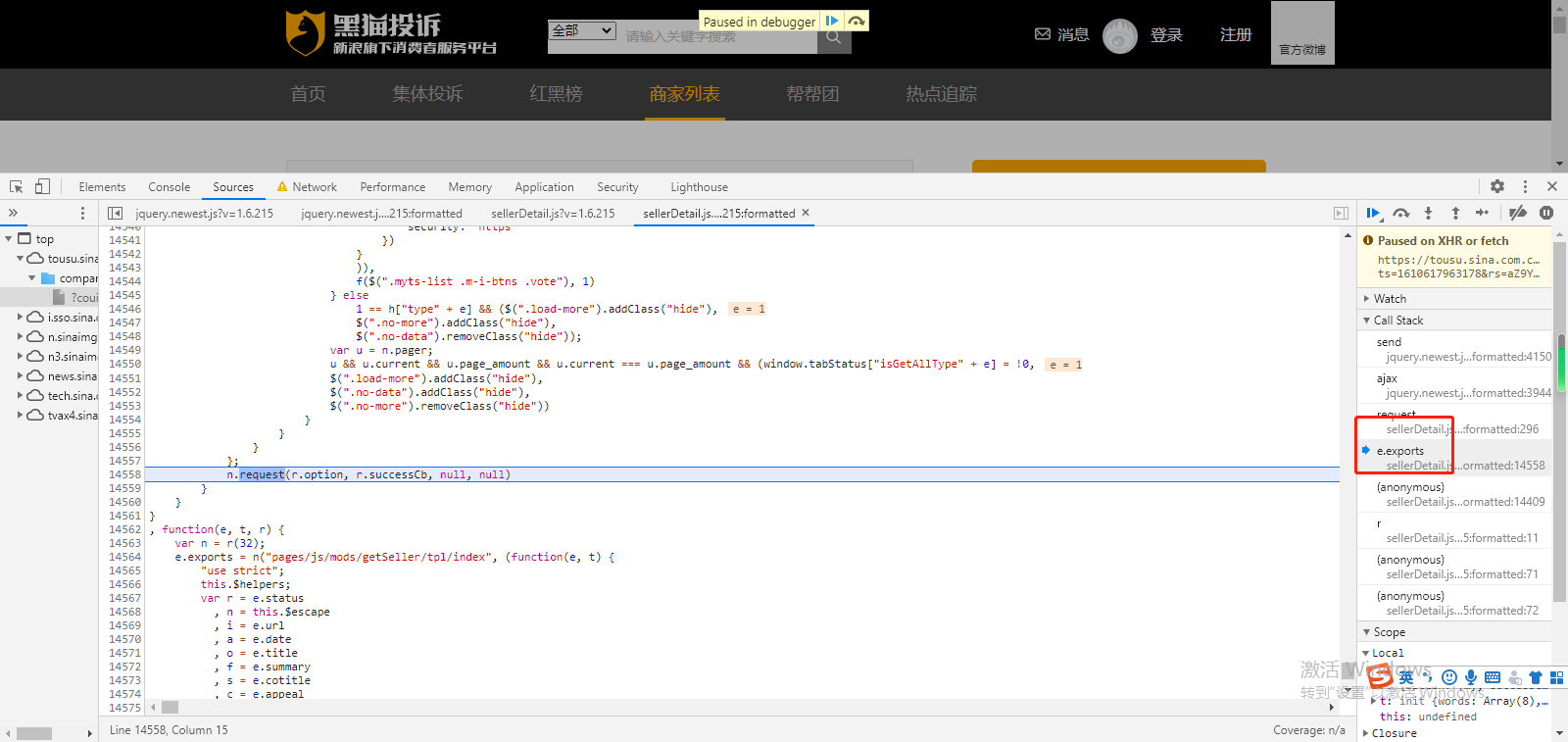This screenshot has width=1568, height=742.
Task: Open navigator pane three-dot menu
Action: pyautogui.click(x=82, y=213)
